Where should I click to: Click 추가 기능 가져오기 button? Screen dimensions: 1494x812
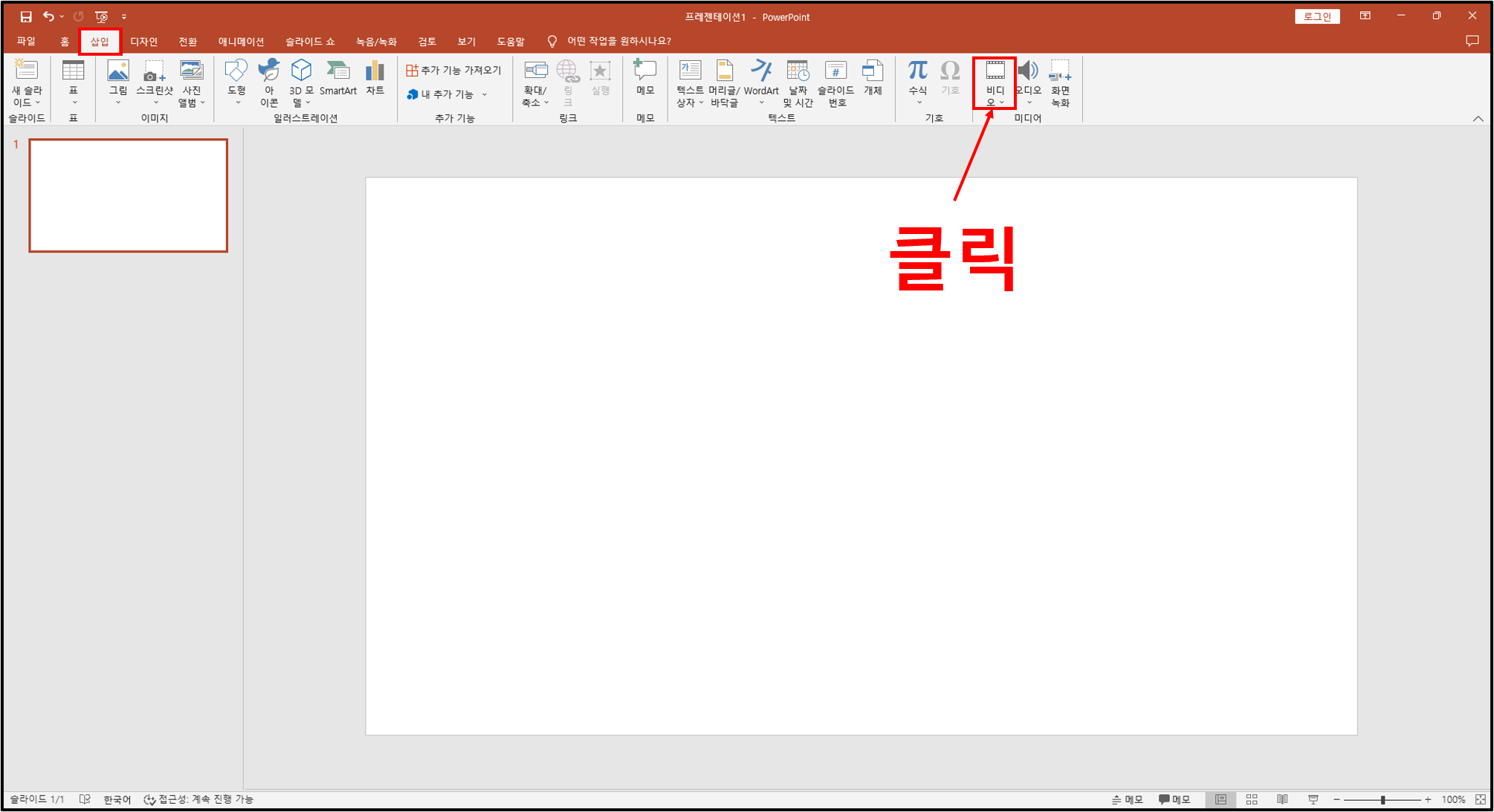(454, 70)
